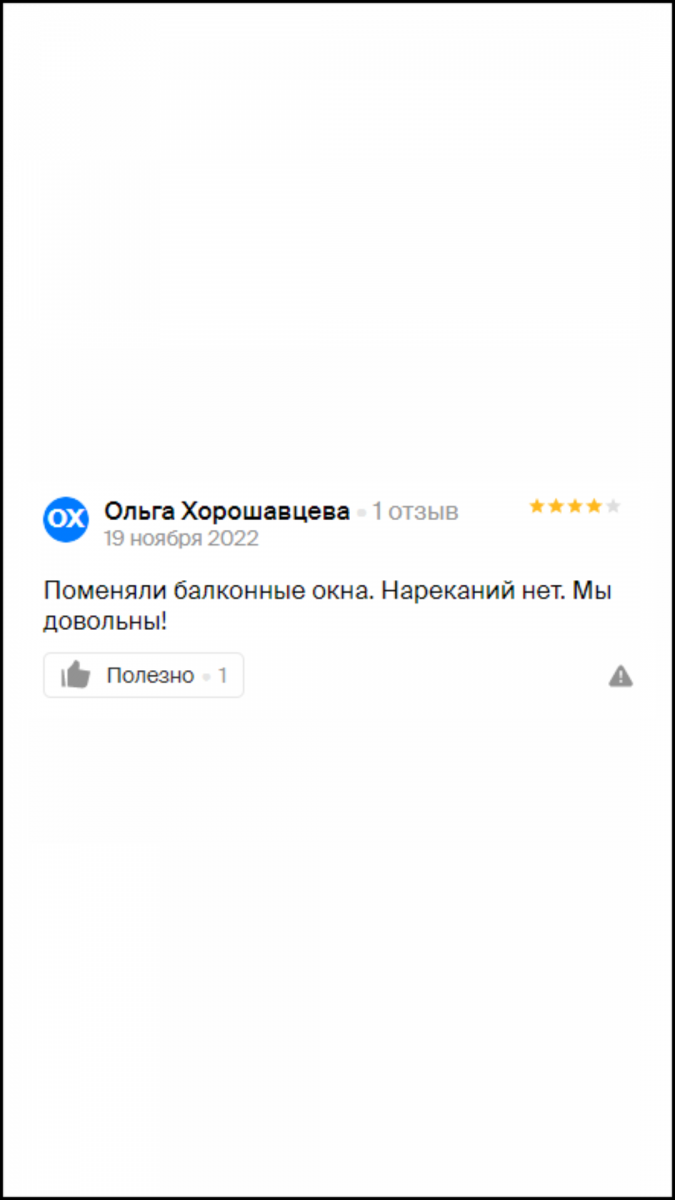Screen dimensions: 675x1200
Task: Select the first gold rating star
Action: click(x=537, y=506)
